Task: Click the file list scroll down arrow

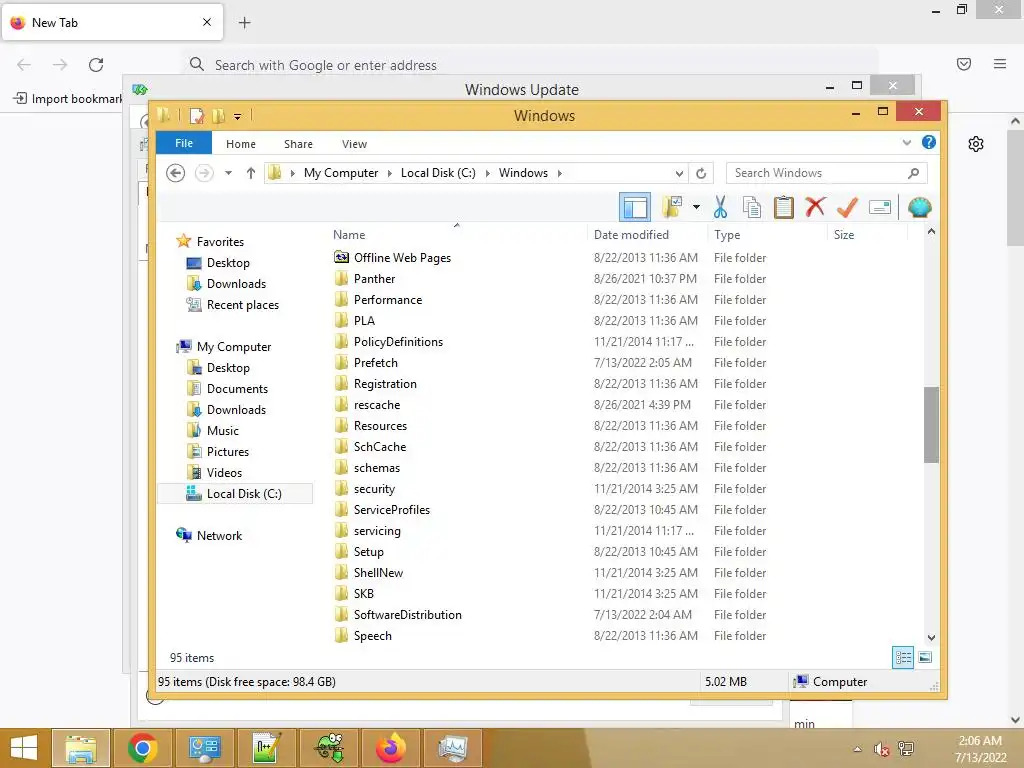Action: [x=931, y=637]
